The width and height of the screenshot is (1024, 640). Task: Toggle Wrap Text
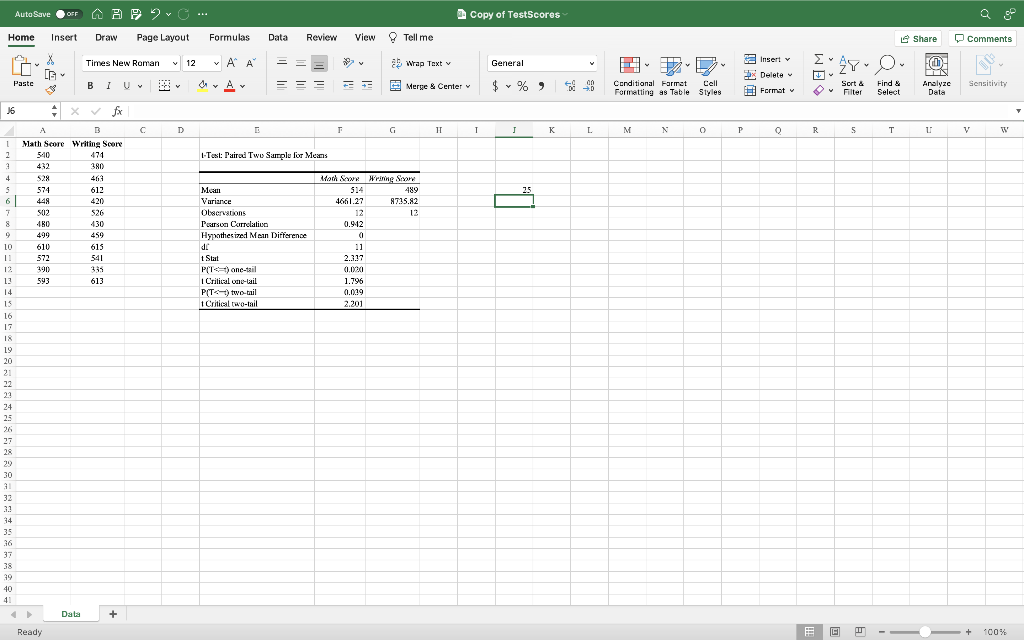tap(421, 63)
